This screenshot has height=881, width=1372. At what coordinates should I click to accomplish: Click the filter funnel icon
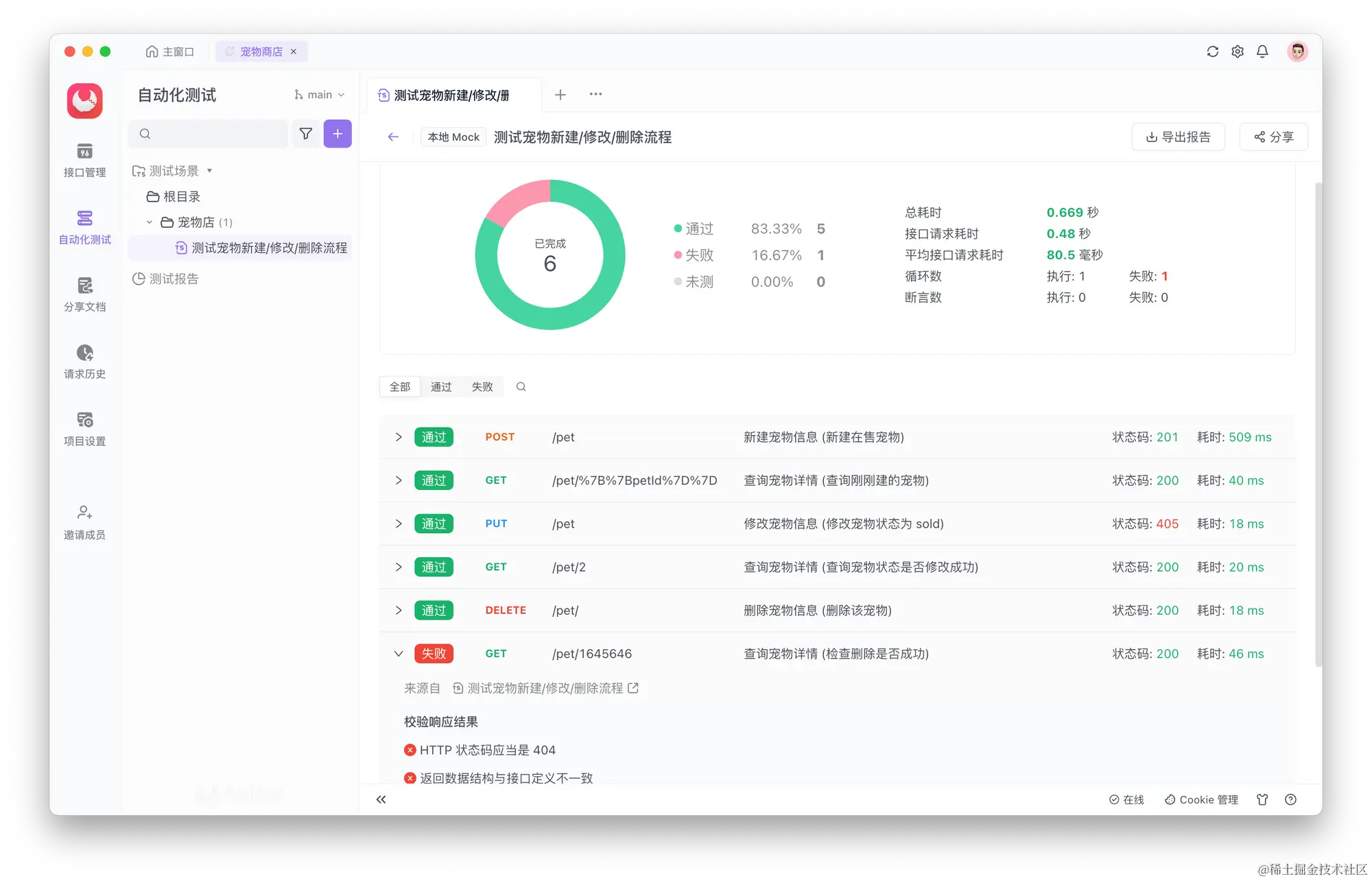306,134
